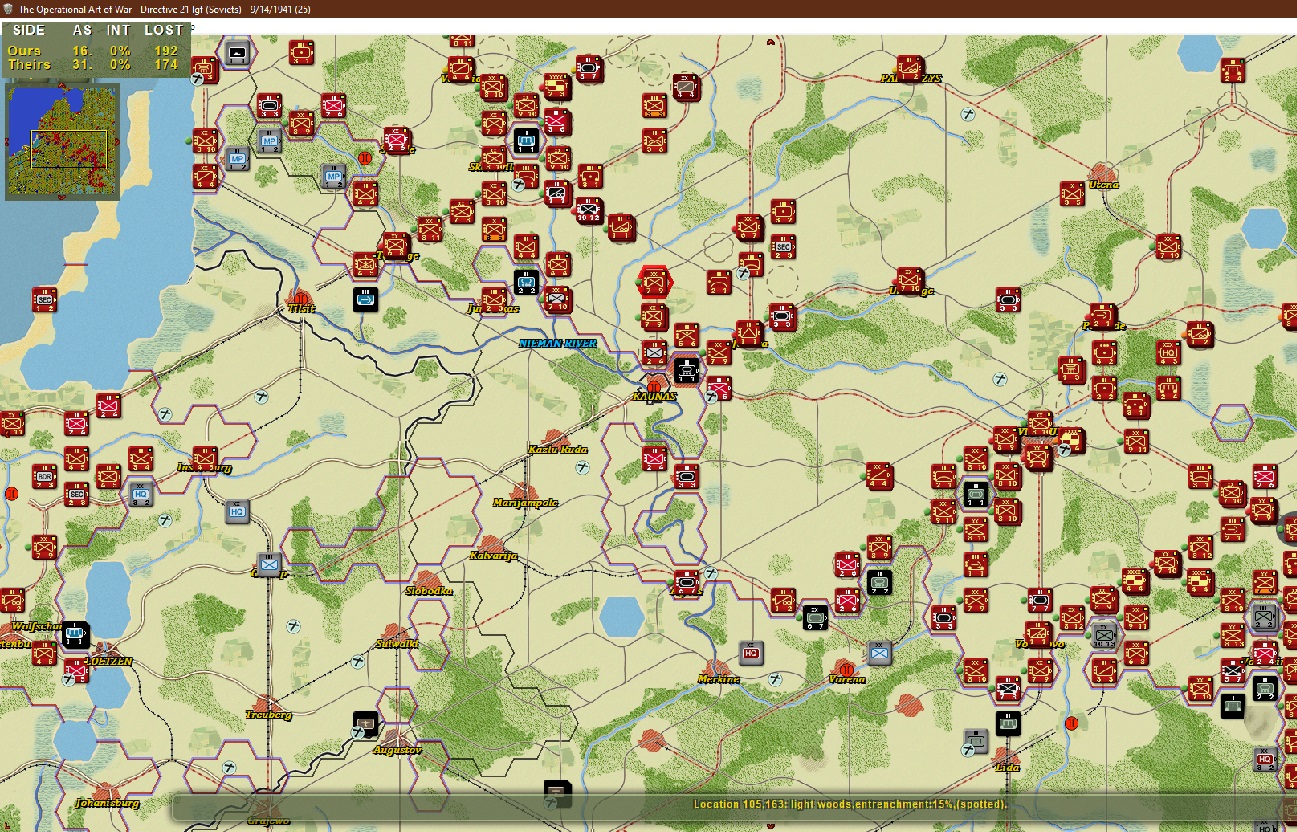Select the black unit above Jurbarkas
Viewport: 1297px width, 832px height.
527,282
